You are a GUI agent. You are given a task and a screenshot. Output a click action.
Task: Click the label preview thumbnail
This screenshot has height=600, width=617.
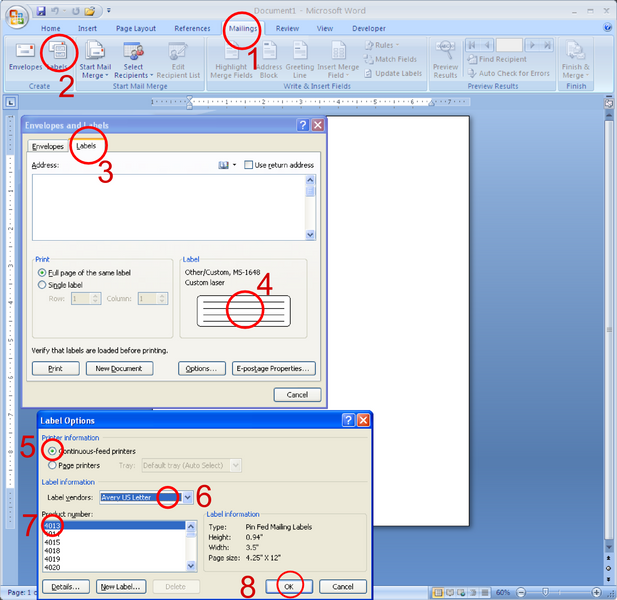244,311
